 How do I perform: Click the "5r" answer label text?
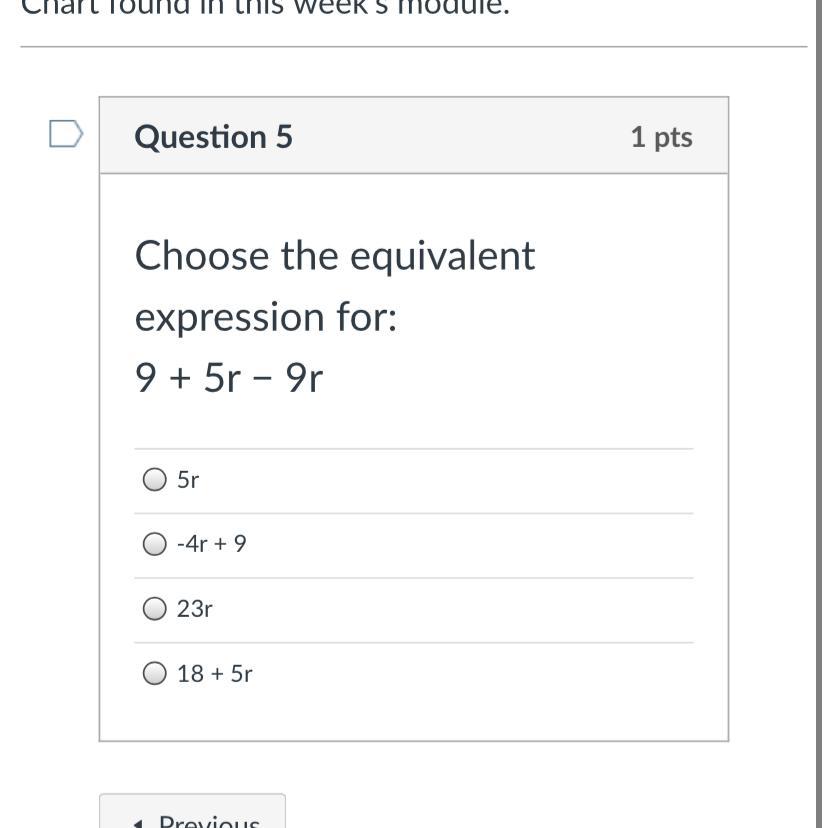[188, 480]
